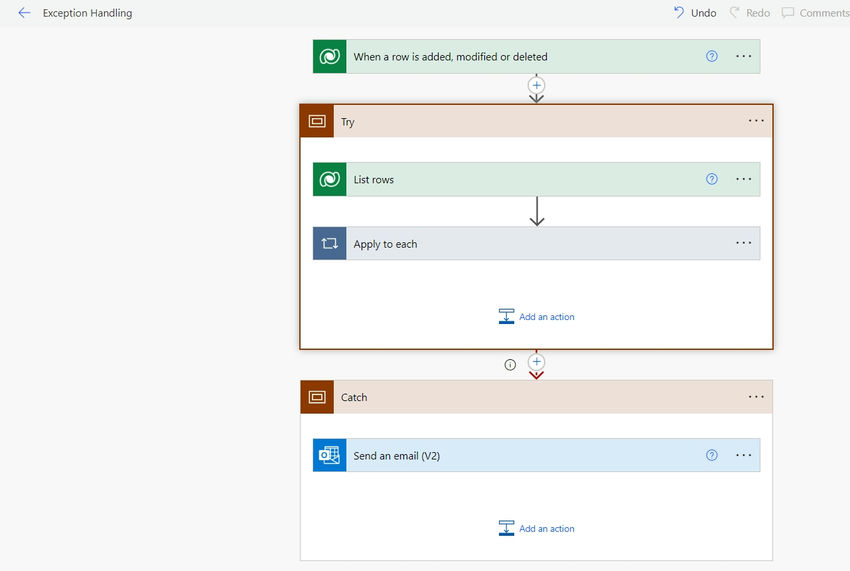Undo the last change
Viewport: 850px width, 571px height.
point(695,12)
